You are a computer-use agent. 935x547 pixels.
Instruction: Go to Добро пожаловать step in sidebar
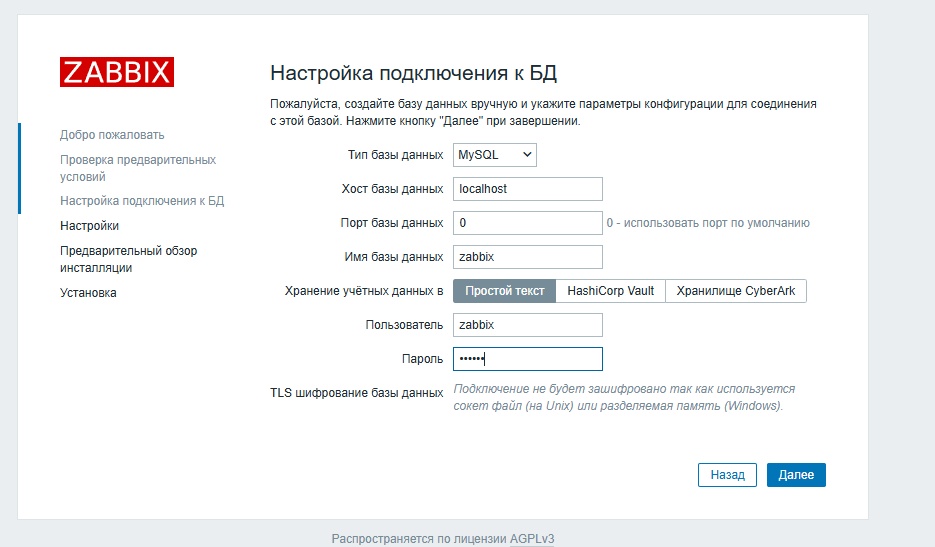112,135
